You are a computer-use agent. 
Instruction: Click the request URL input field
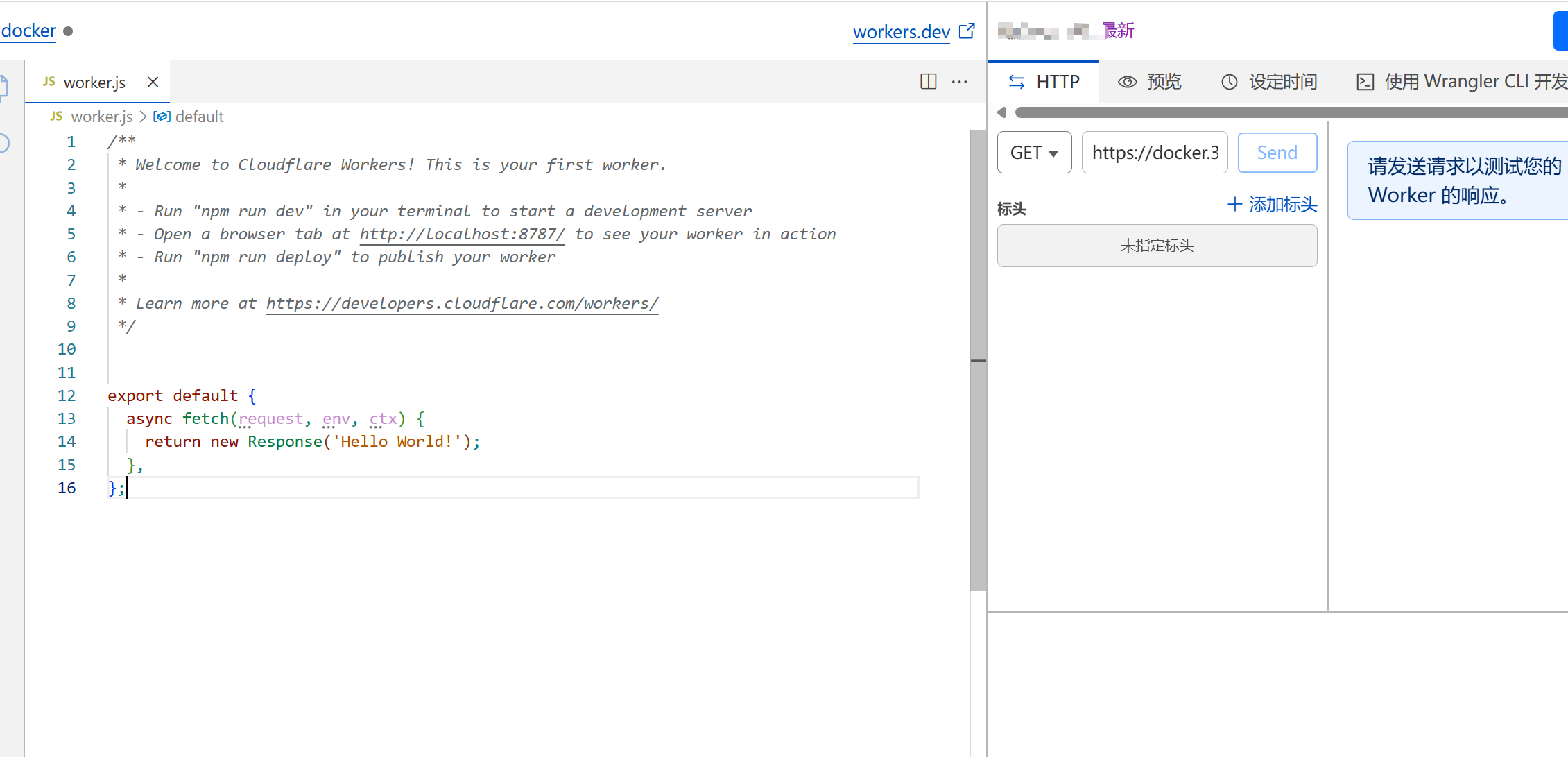[1154, 153]
